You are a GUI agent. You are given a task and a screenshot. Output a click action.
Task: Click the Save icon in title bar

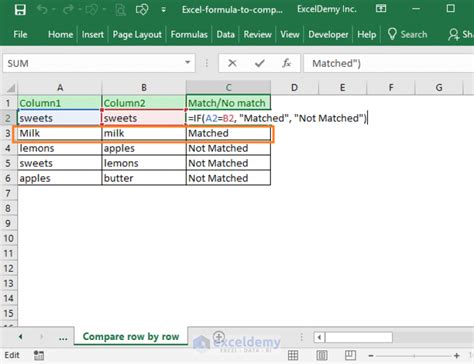click(x=20, y=10)
